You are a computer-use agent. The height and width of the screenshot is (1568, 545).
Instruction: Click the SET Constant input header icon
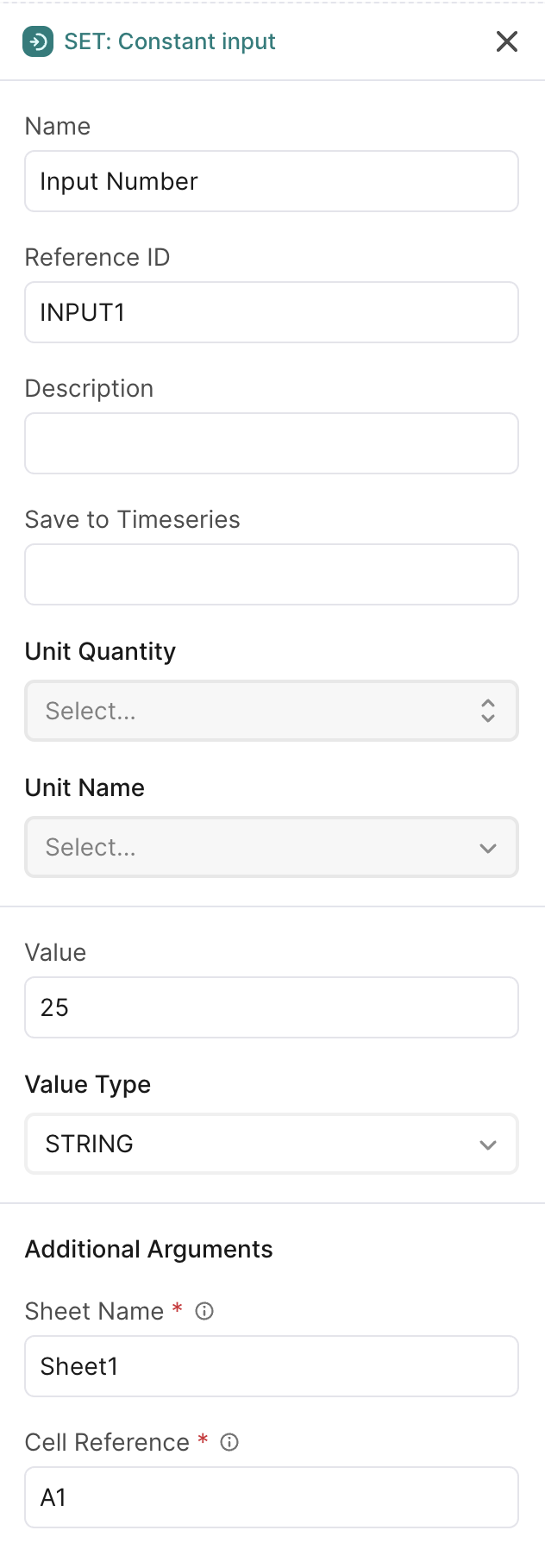click(x=38, y=41)
